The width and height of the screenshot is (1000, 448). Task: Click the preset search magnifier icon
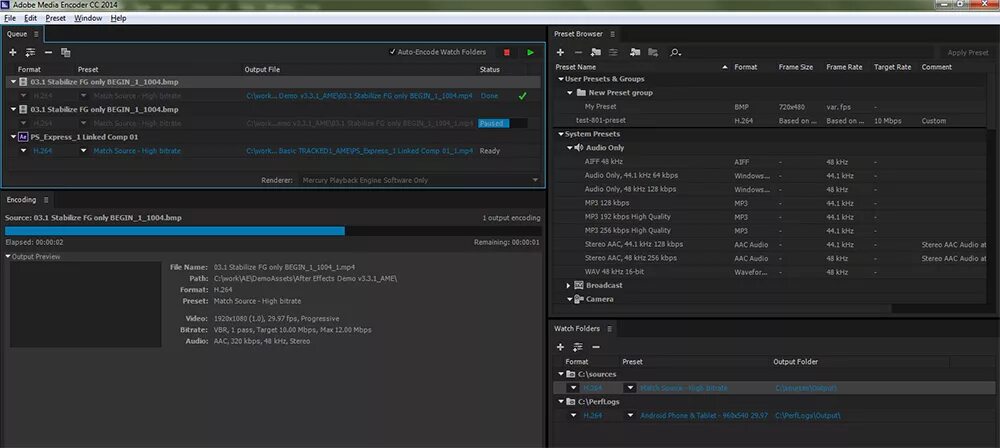point(675,52)
